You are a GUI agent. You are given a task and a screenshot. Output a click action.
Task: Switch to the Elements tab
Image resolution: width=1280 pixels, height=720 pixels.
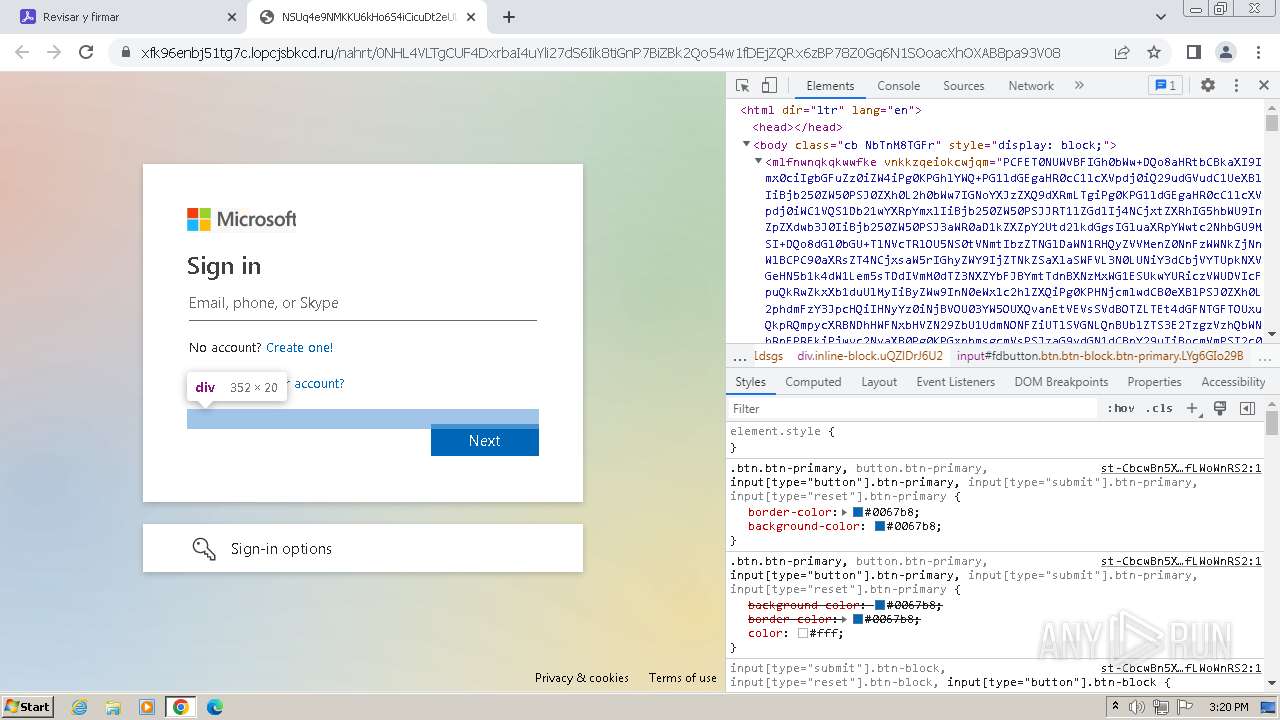click(x=830, y=86)
